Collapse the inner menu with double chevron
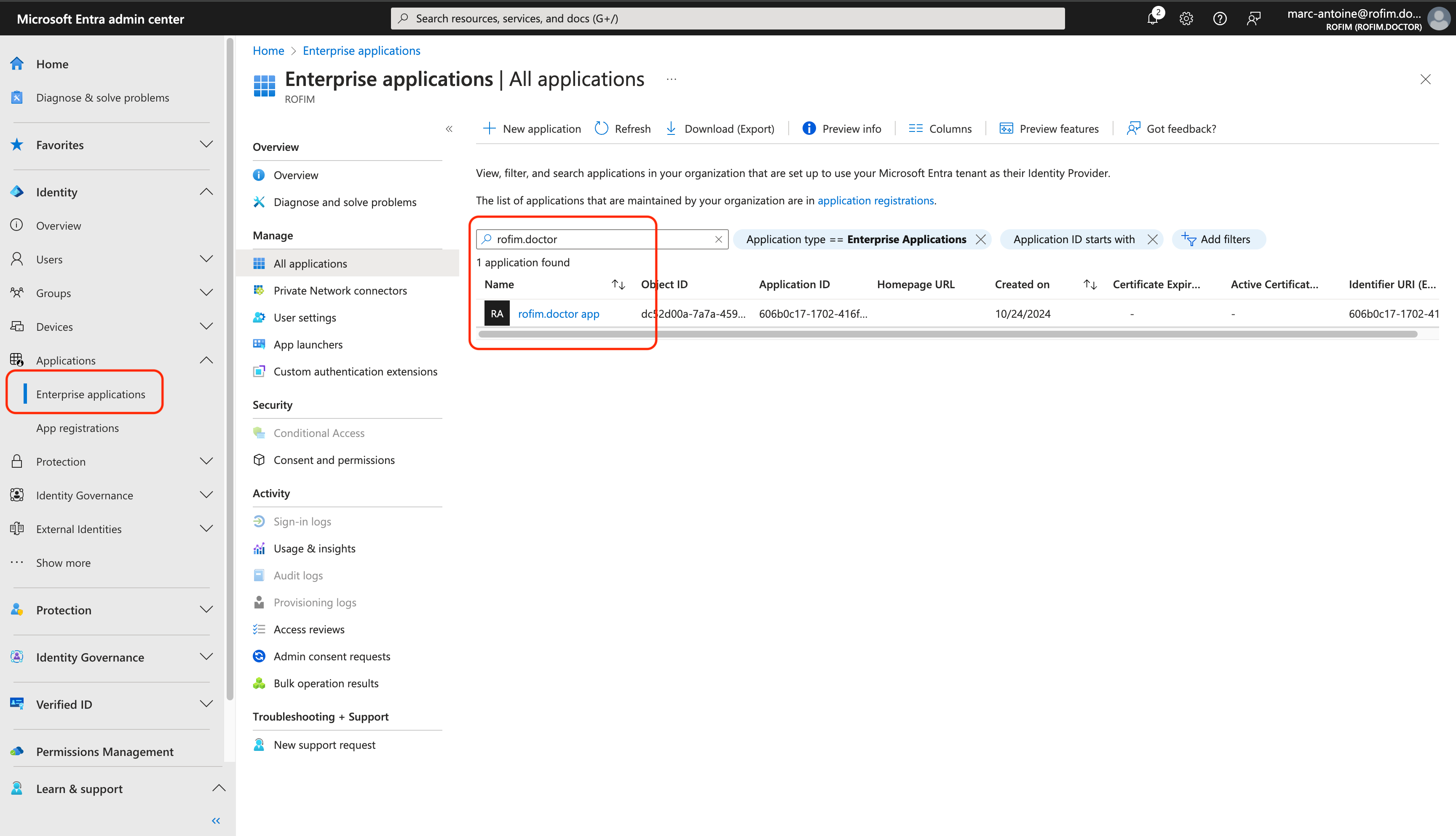Image resolution: width=1456 pixels, height=836 pixels. click(x=450, y=129)
